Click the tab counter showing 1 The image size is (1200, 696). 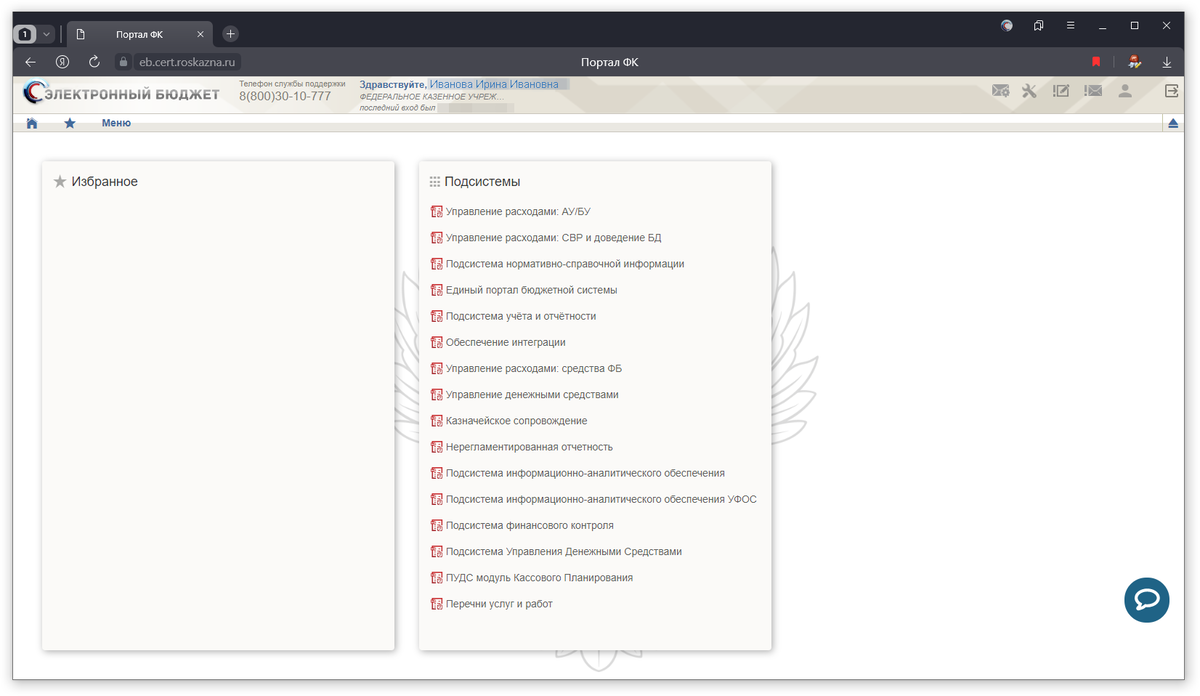25,34
